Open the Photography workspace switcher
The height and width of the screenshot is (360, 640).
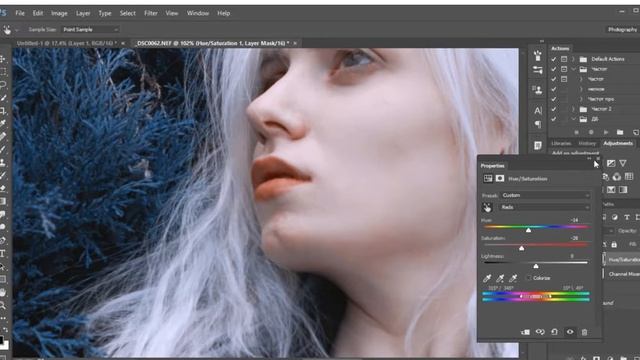click(x=622, y=29)
